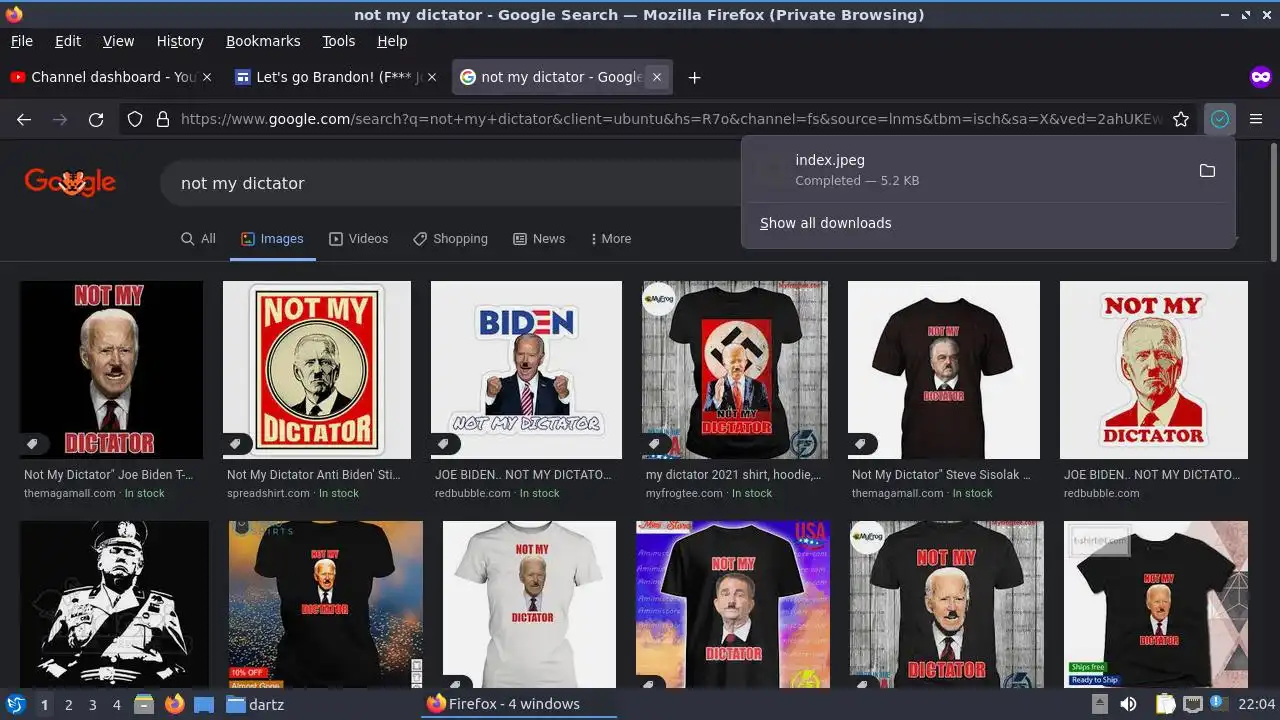Image resolution: width=1280 pixels, height=720 pixels.
Task: Expand the More search filters menu
Action: tap(611, 239)
